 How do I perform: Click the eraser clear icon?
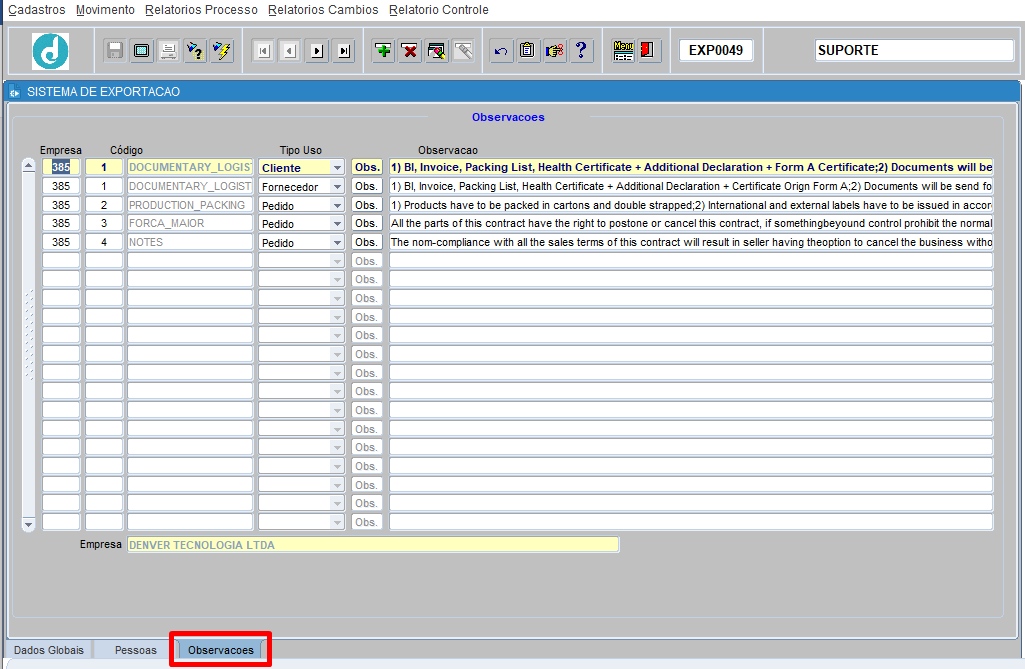463,50
